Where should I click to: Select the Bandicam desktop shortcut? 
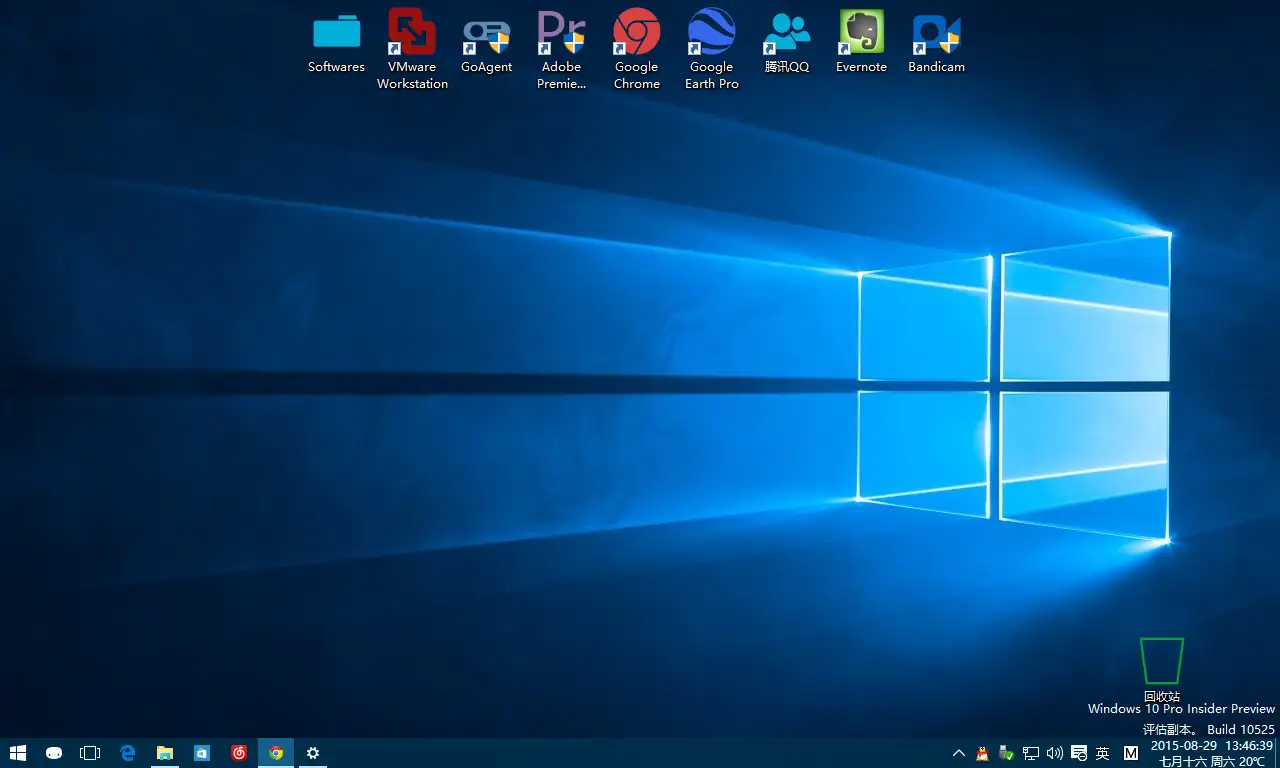[x=937, y=42]
